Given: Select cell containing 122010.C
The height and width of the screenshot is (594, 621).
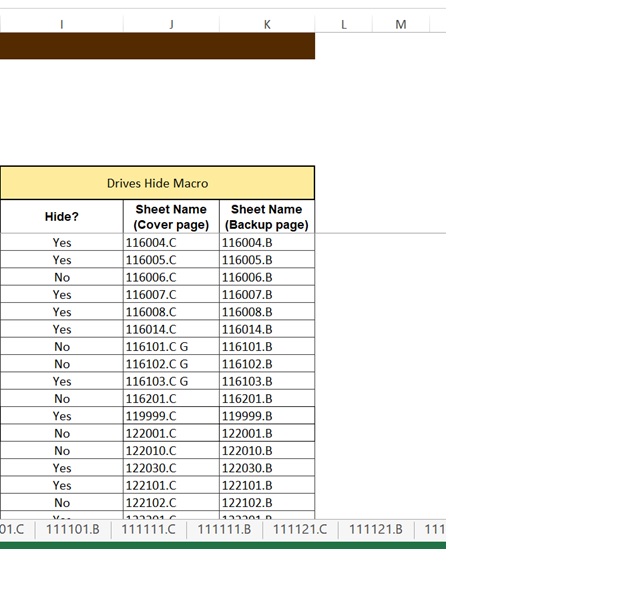Looking at the screenshot, I should click(x=171, y=451).
